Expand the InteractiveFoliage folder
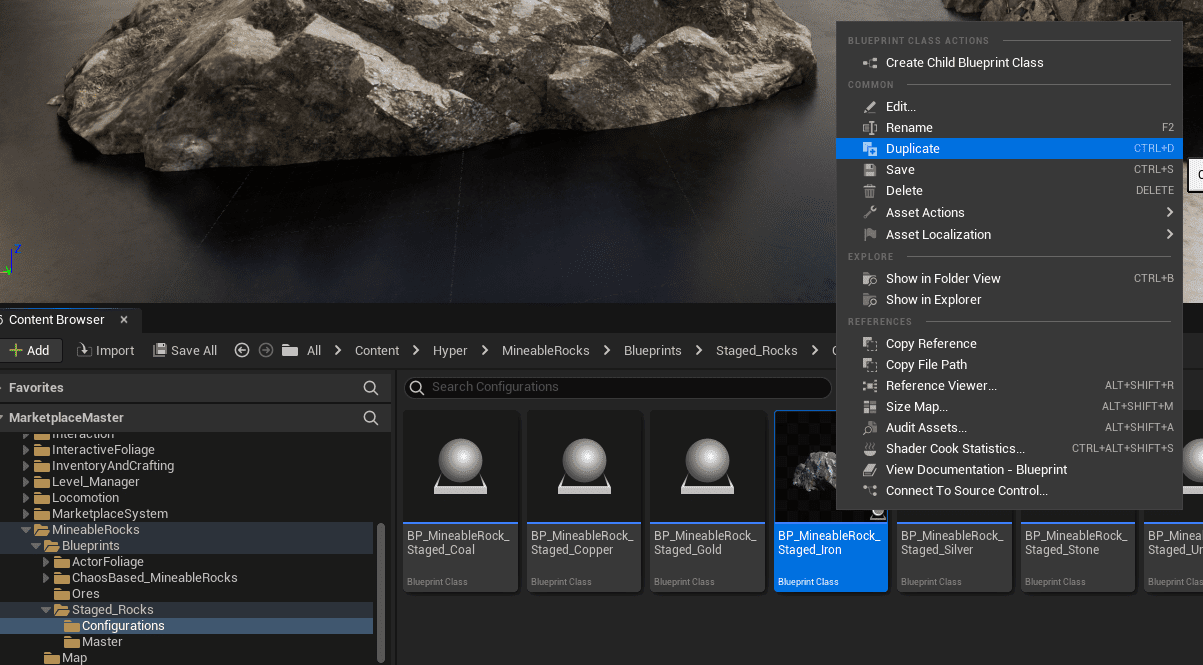The image size is (1203, 665). 27,450
